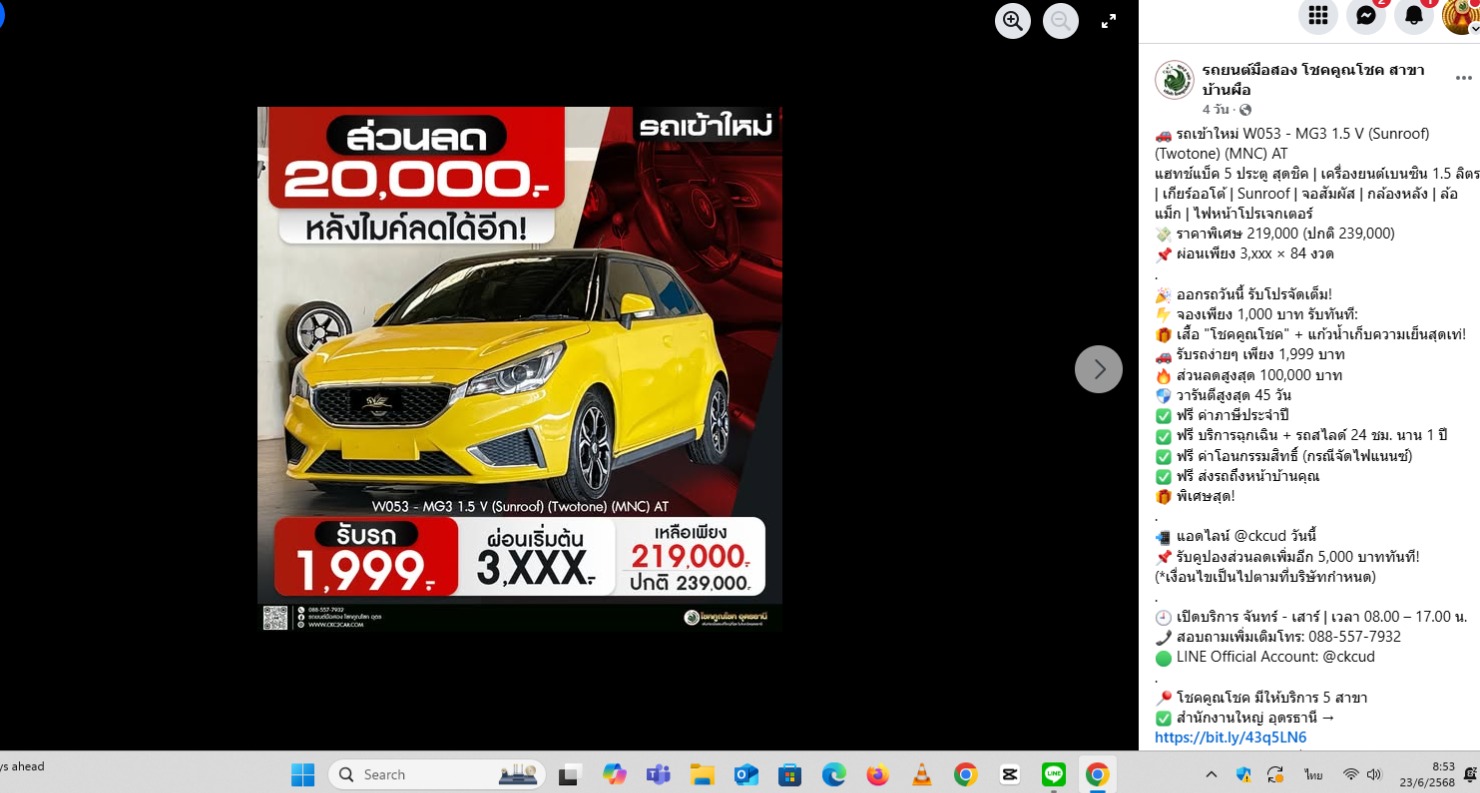Open Microsoft Store from taskbar

[790, 775]
